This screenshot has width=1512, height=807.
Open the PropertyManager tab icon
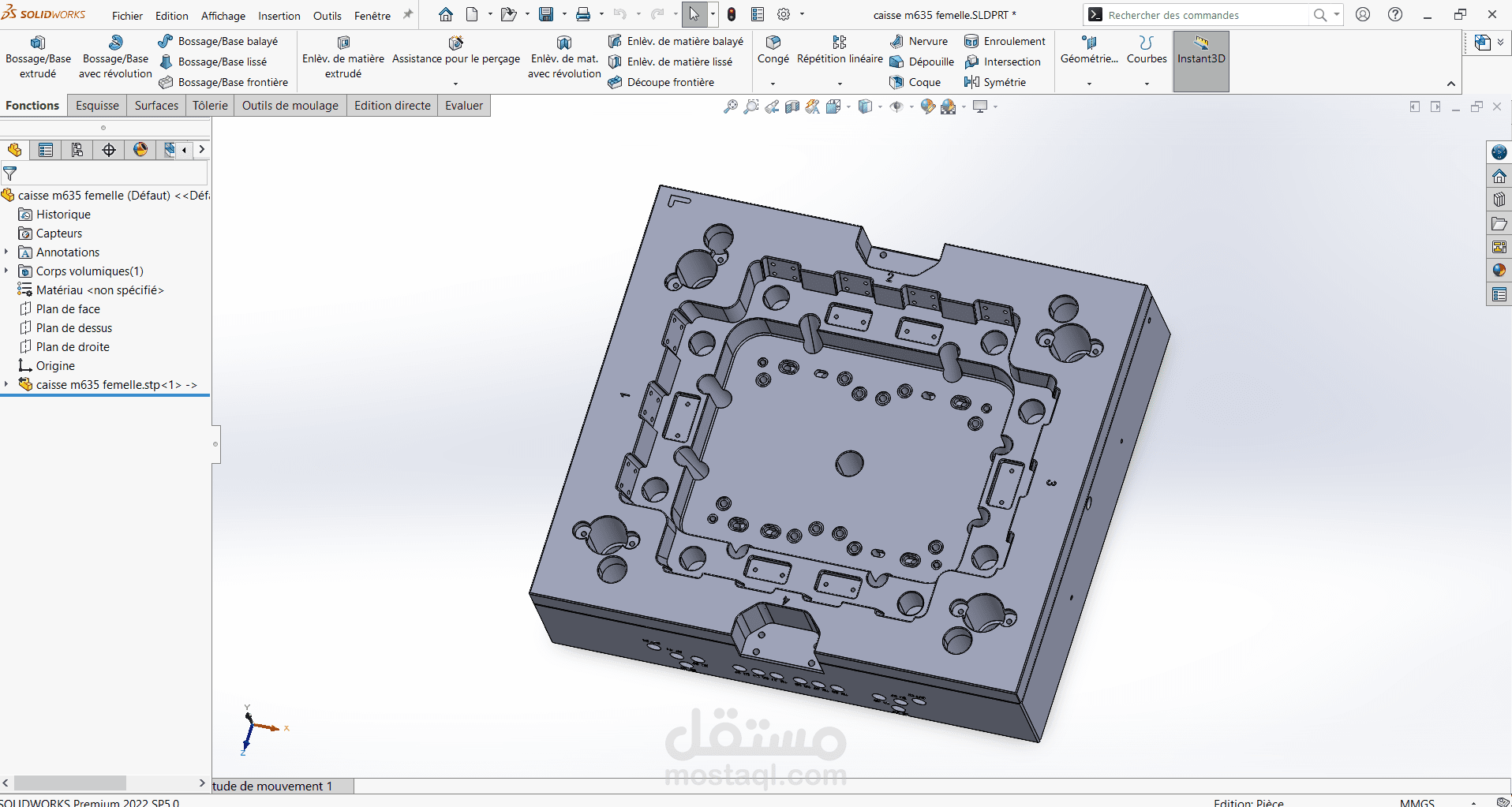(46, 150)
